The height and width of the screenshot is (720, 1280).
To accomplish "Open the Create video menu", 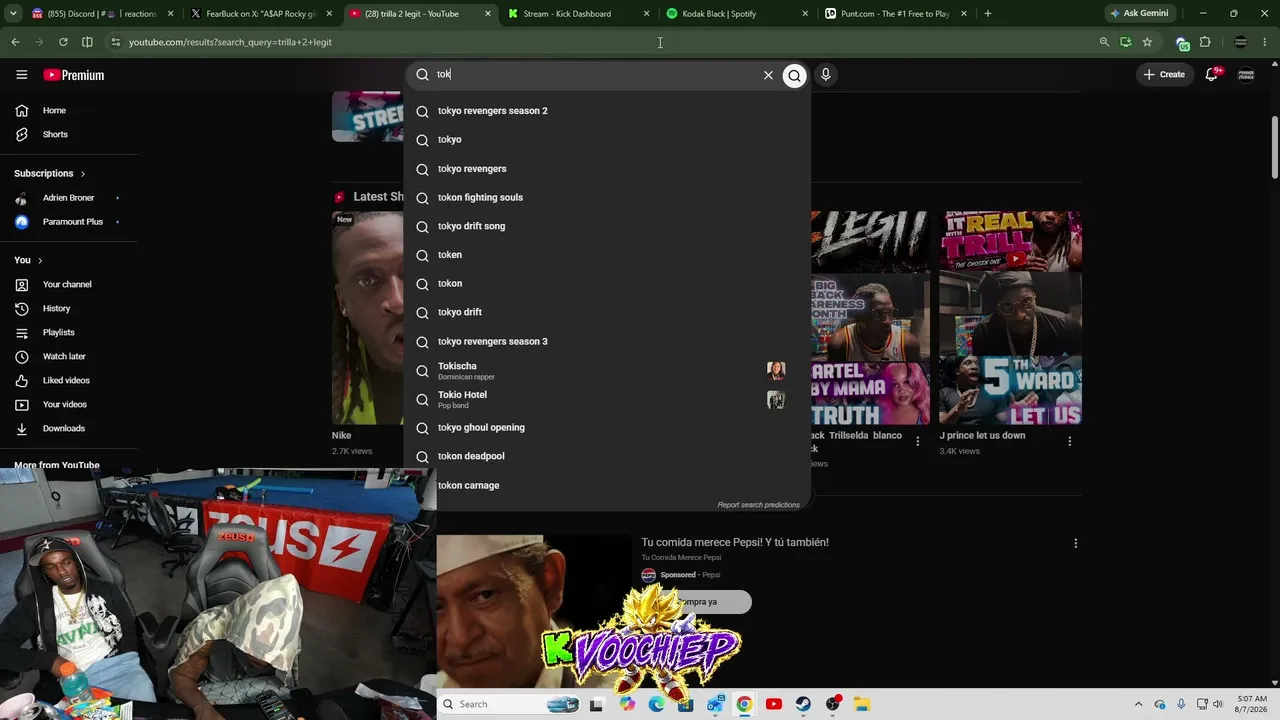I will coord(1164,75).
